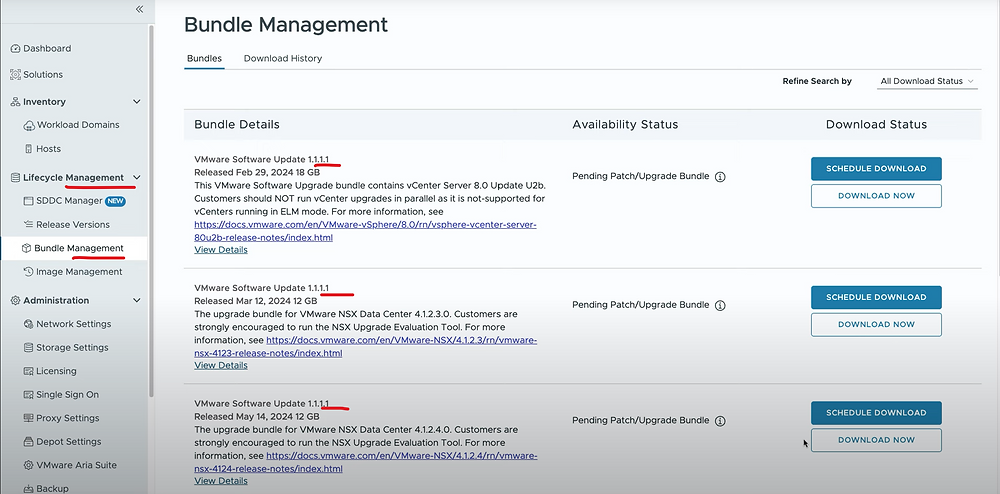
Task: Collapse the Lifecycle Management chevron
Action: coord(136,178)
